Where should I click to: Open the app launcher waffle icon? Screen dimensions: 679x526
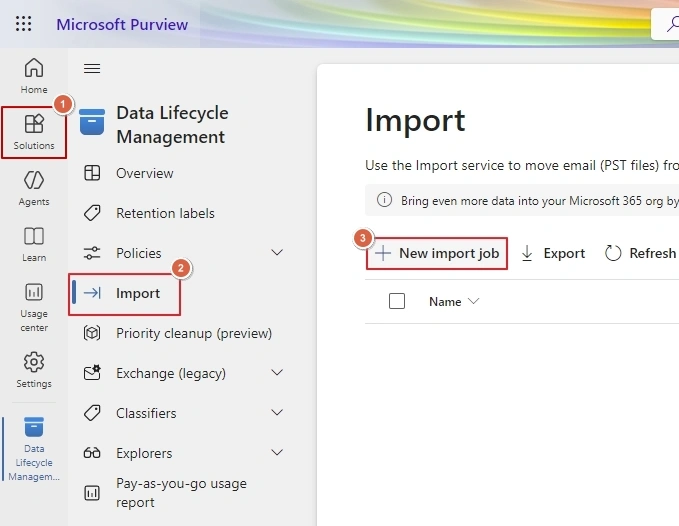pyautogui.click(x=23, y=23)
